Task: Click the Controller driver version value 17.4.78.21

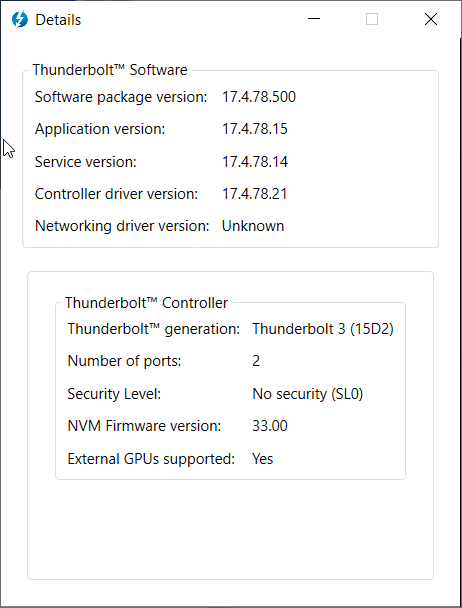Action: (x=254, y=194)
